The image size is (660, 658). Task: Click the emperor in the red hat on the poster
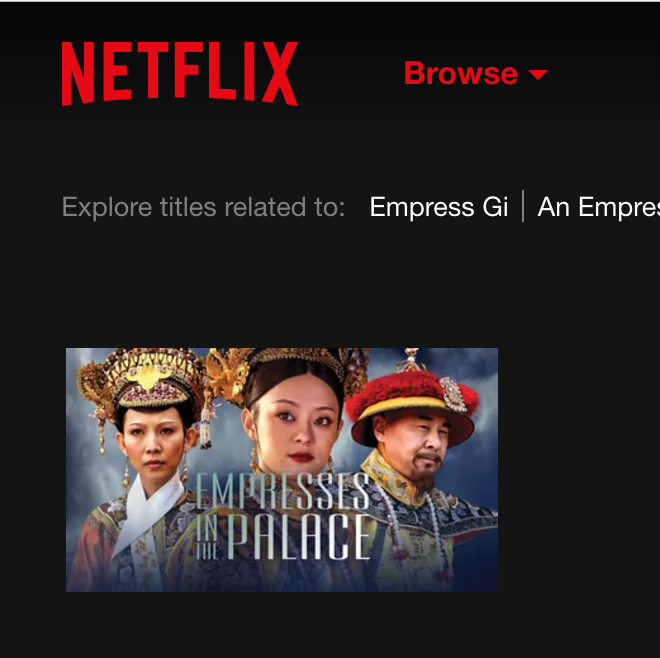[x=417, y=438]
